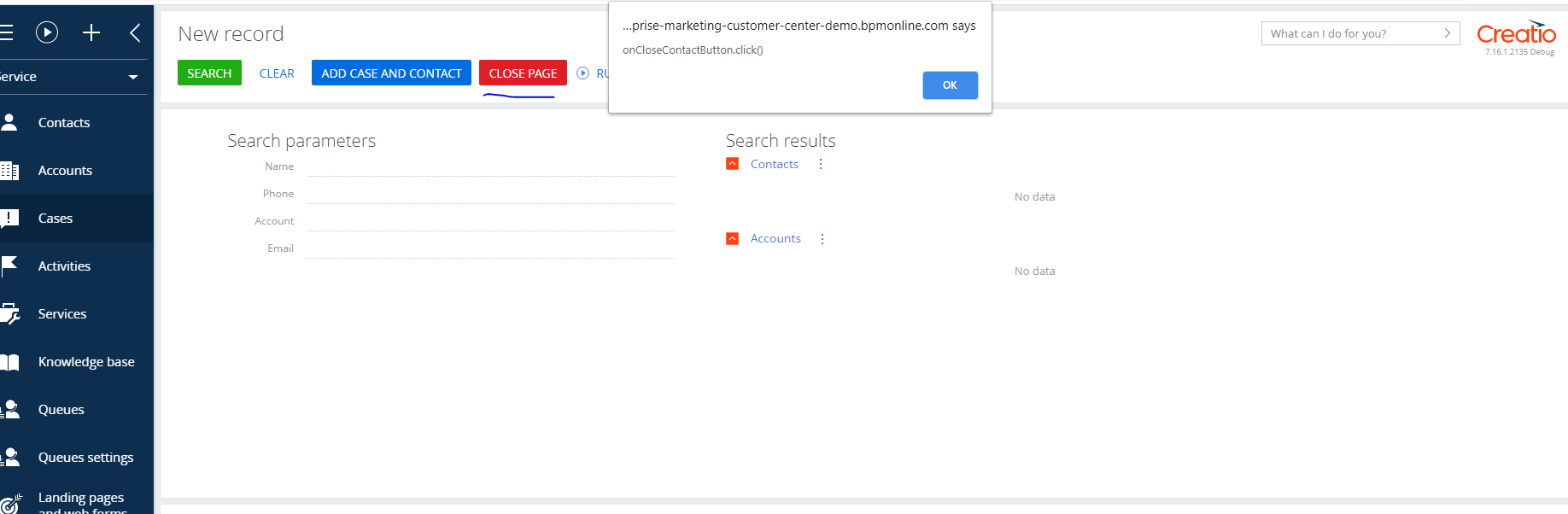Image resolution: width=1568 pixels, height=514 pixels.
Task: Click the Accounts building icon in sidebar
Action: click(x=9, y=171)
